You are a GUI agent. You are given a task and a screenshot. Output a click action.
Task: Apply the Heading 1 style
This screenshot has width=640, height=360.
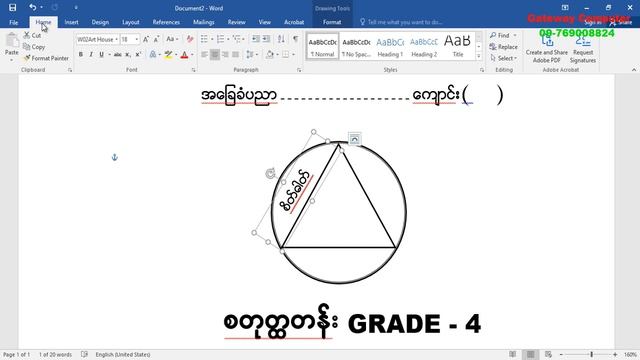point(390,47)
